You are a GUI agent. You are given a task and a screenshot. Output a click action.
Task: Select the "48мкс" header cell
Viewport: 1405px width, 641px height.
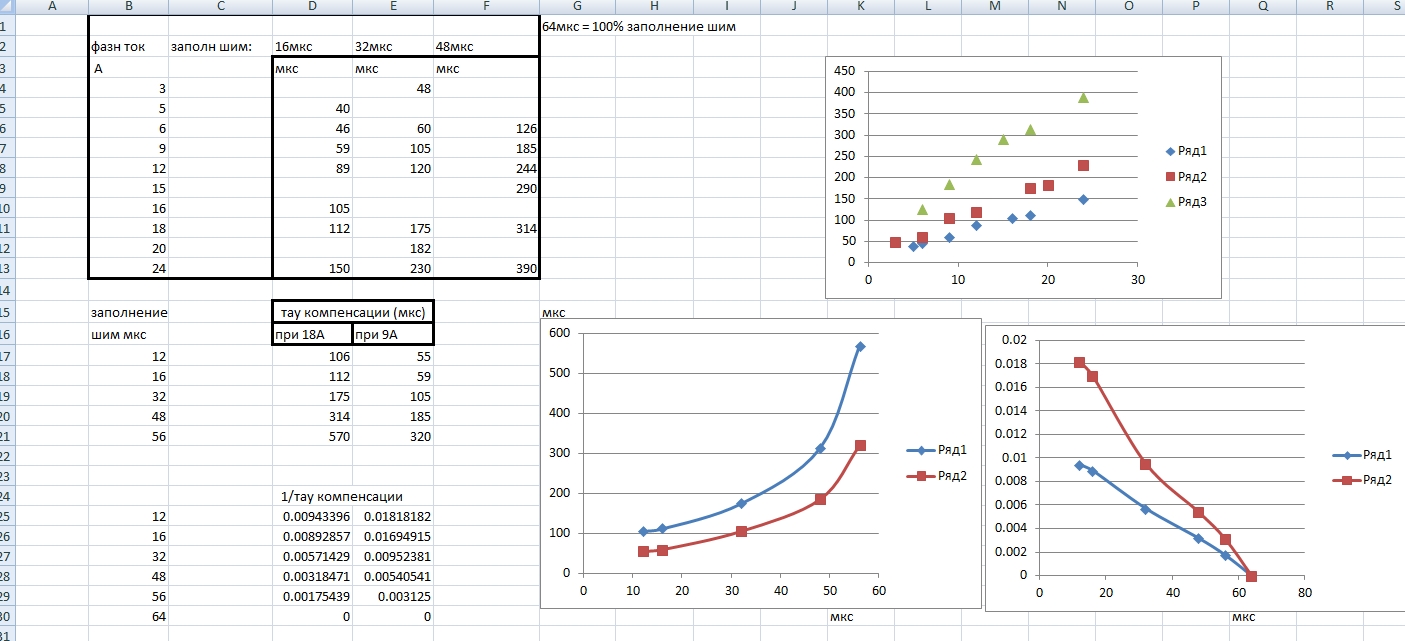click(x=486, y=47)
